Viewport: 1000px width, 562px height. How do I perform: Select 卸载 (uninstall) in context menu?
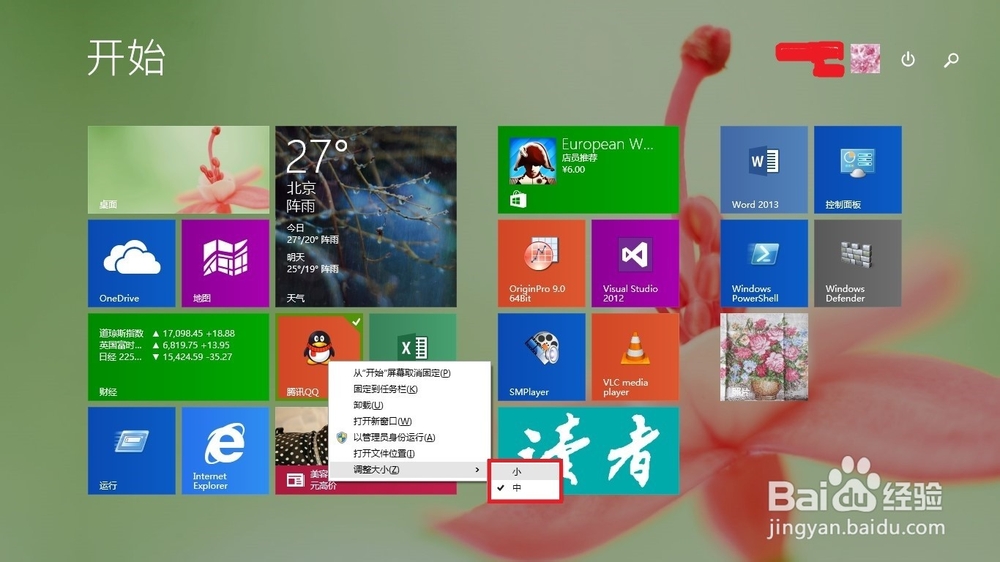click(x=409, y=405)
